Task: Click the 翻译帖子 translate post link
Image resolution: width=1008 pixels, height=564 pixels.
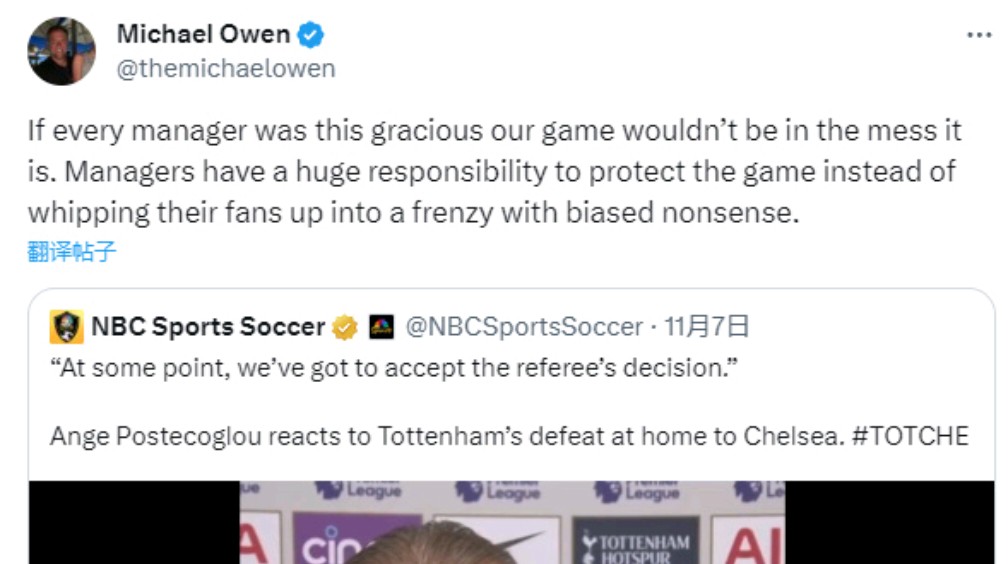Action: (72, 251)
